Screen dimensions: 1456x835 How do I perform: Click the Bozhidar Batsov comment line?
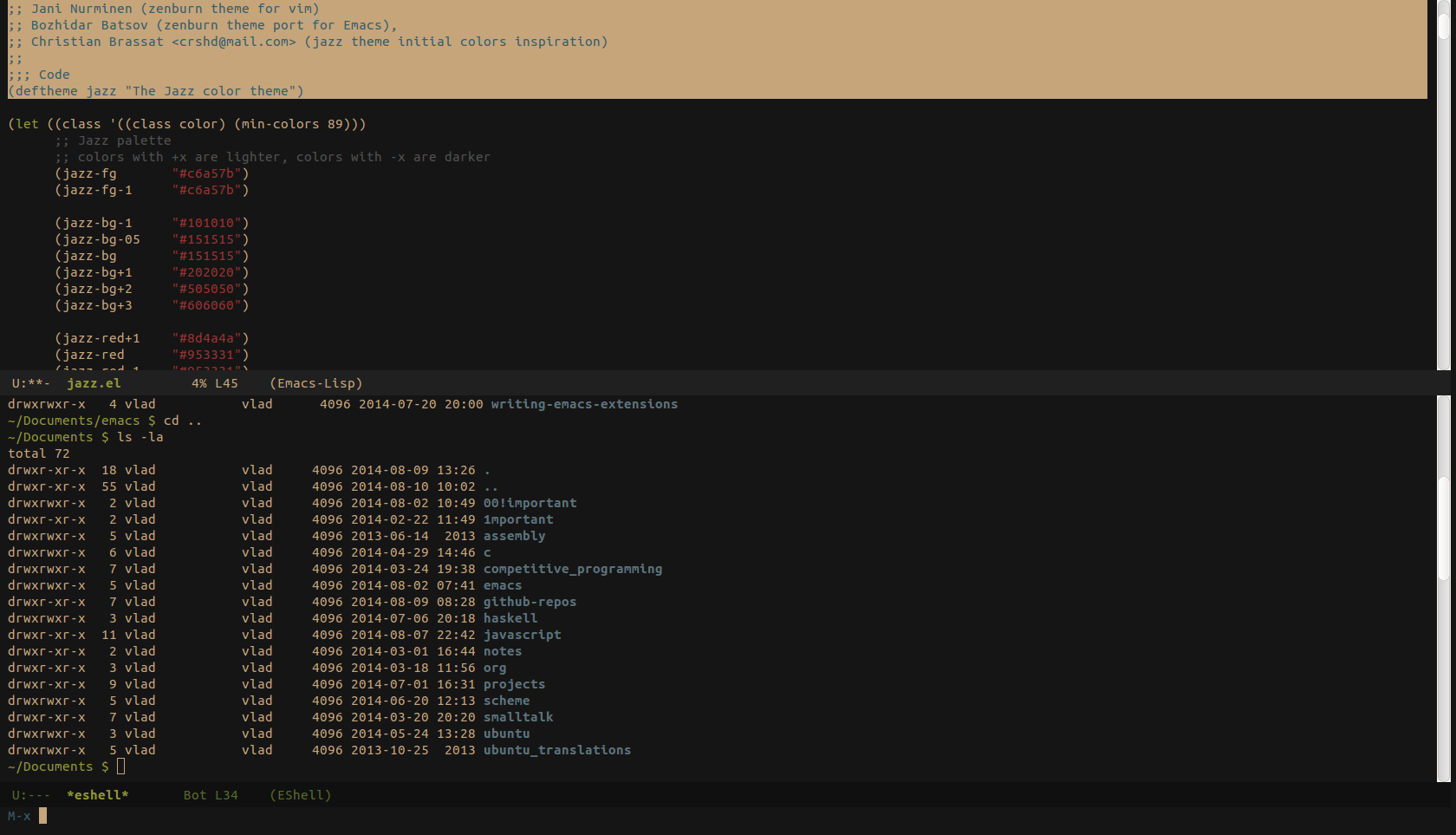(203, 25)
